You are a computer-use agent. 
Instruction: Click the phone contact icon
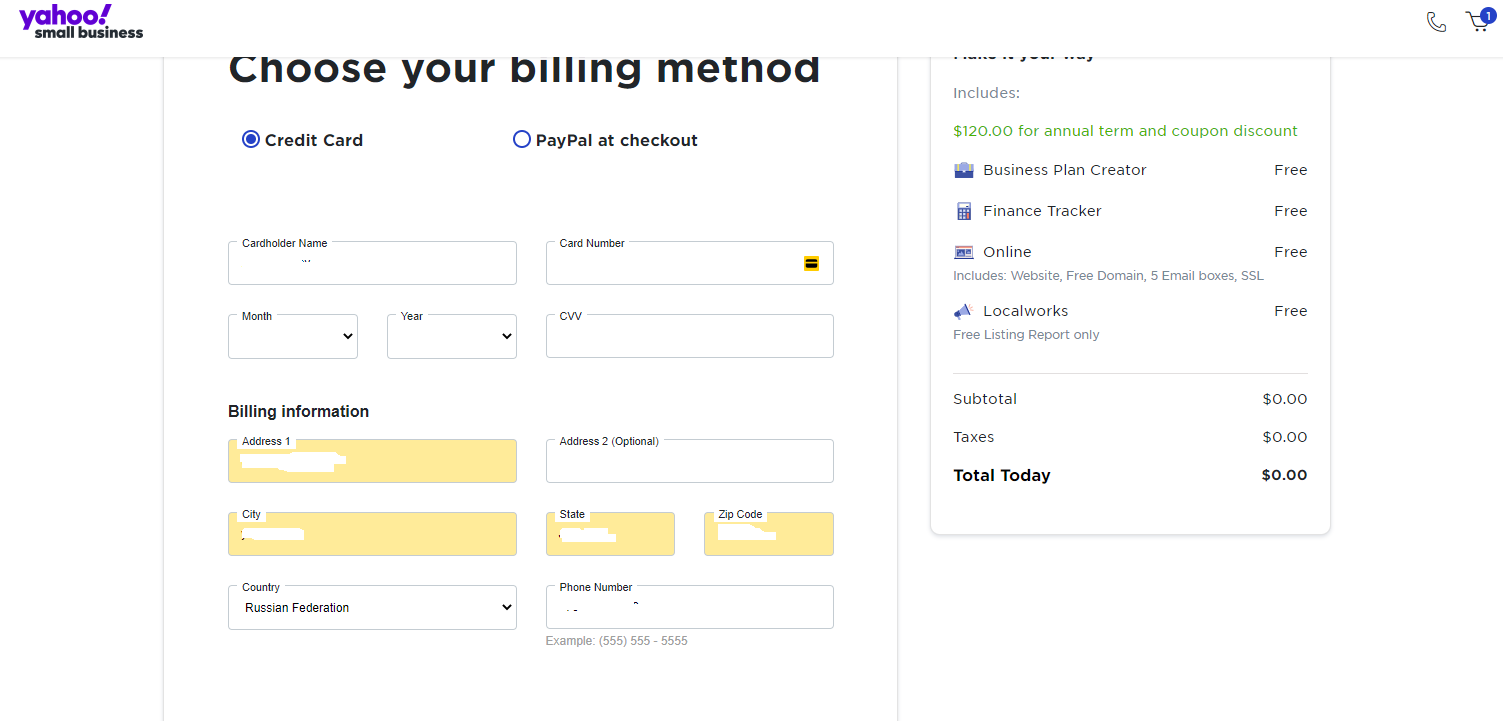point(1436,22)
